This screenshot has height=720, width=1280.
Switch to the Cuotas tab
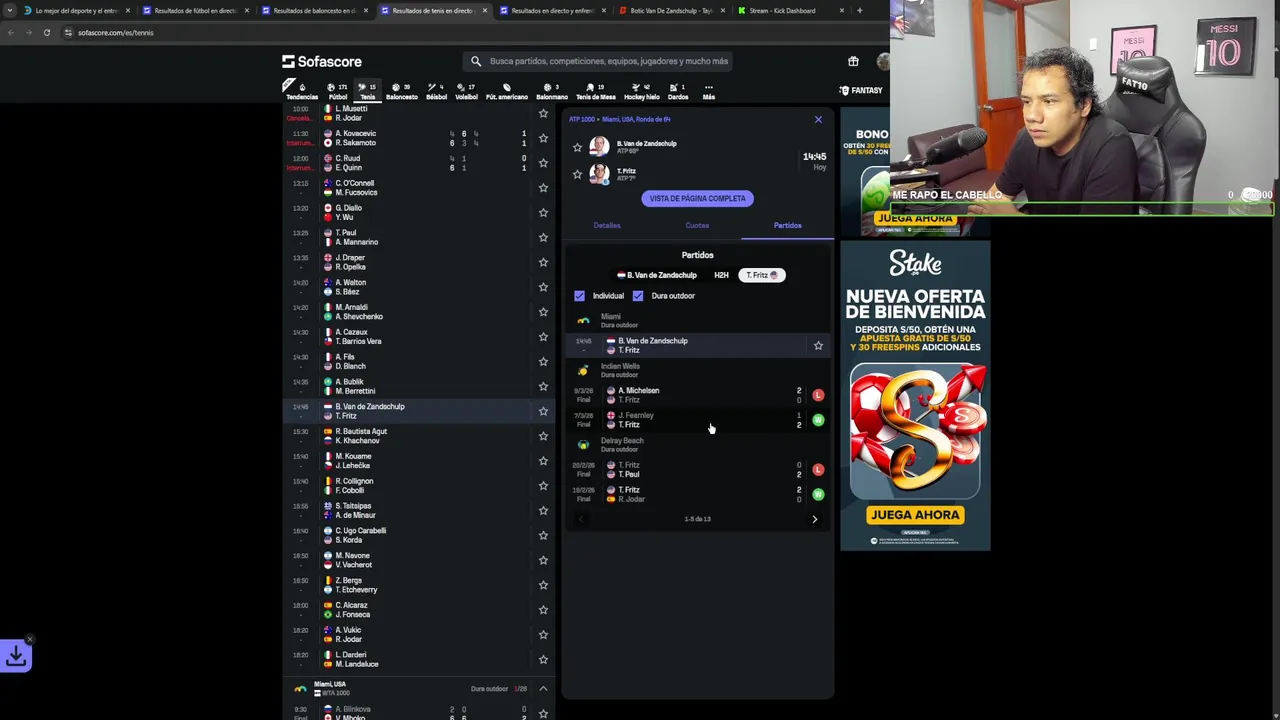pos(697,226)
